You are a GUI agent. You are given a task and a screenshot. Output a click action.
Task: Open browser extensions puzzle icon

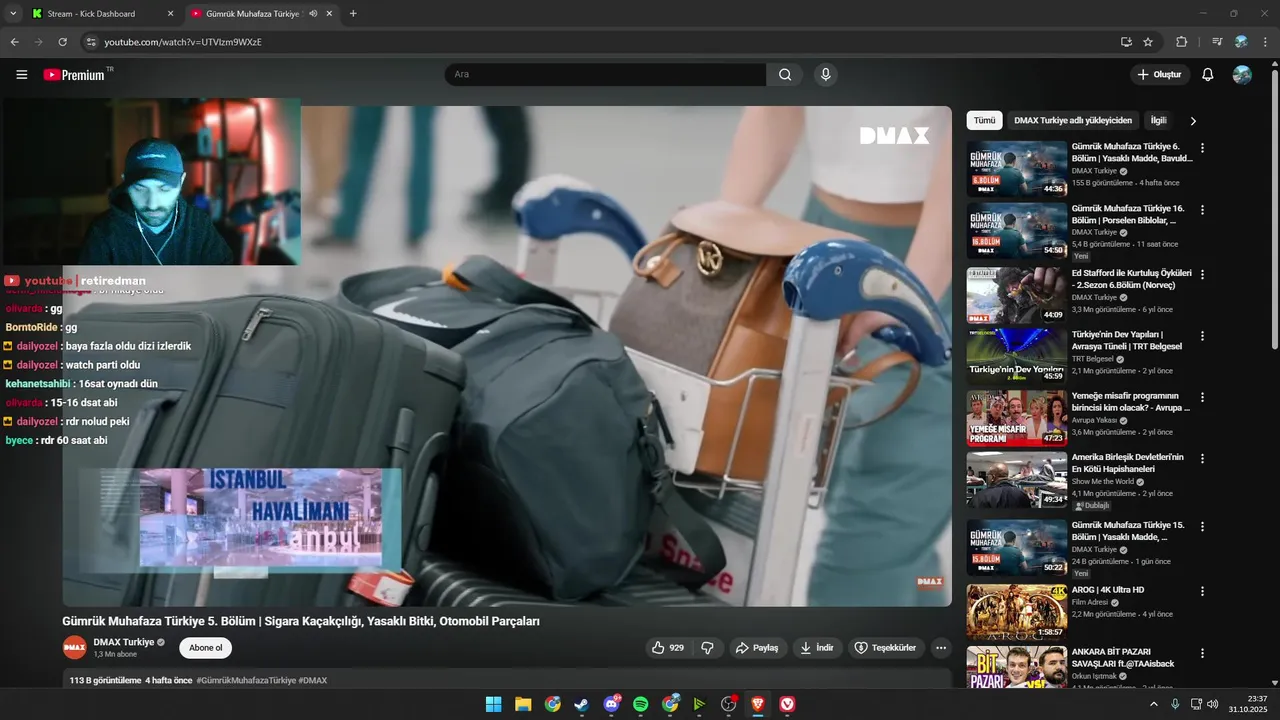coord(1181,42)
